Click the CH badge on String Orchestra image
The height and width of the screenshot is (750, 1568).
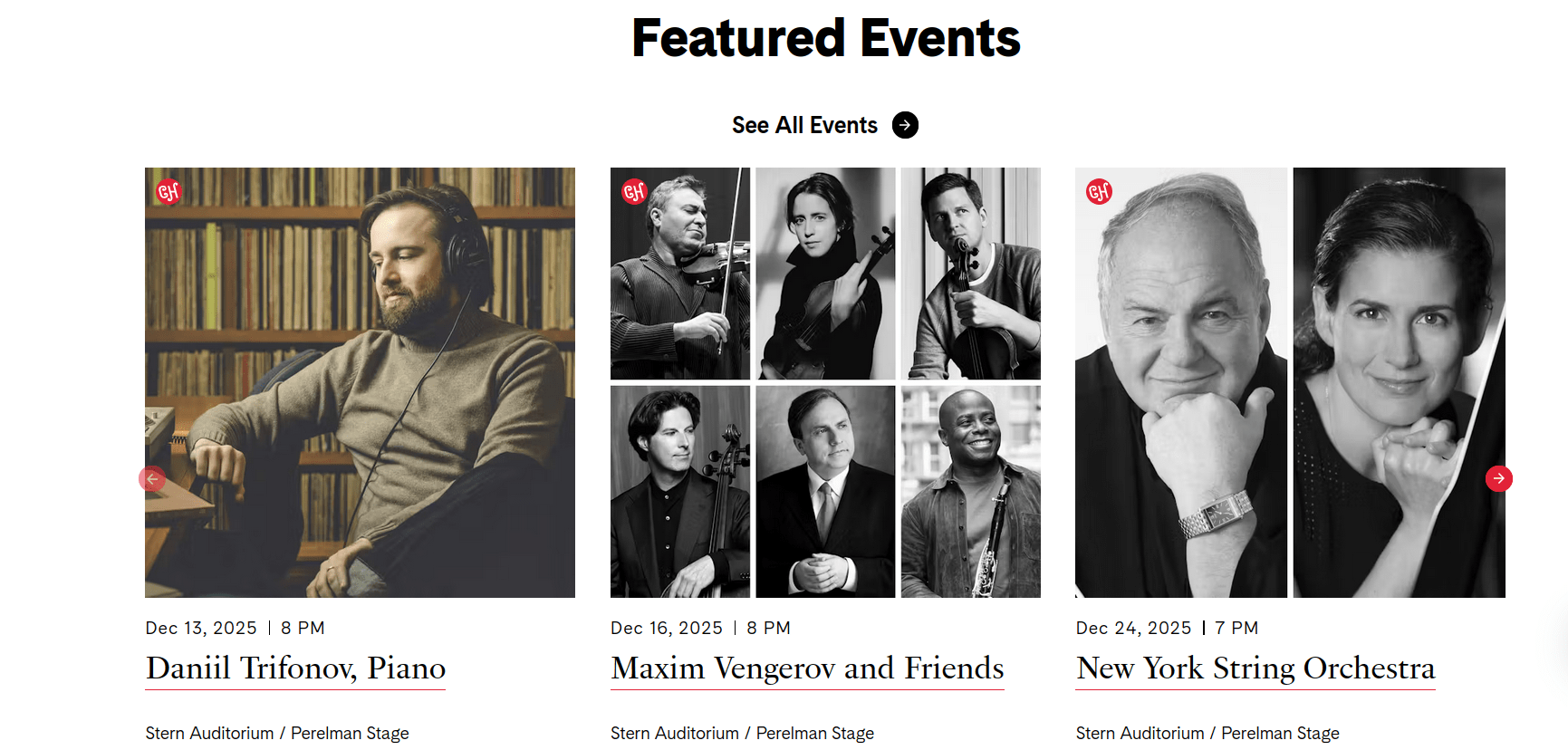1099,192
